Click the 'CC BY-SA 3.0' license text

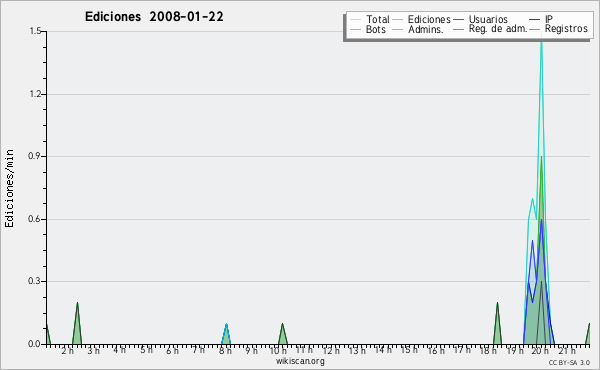(569, 362)
